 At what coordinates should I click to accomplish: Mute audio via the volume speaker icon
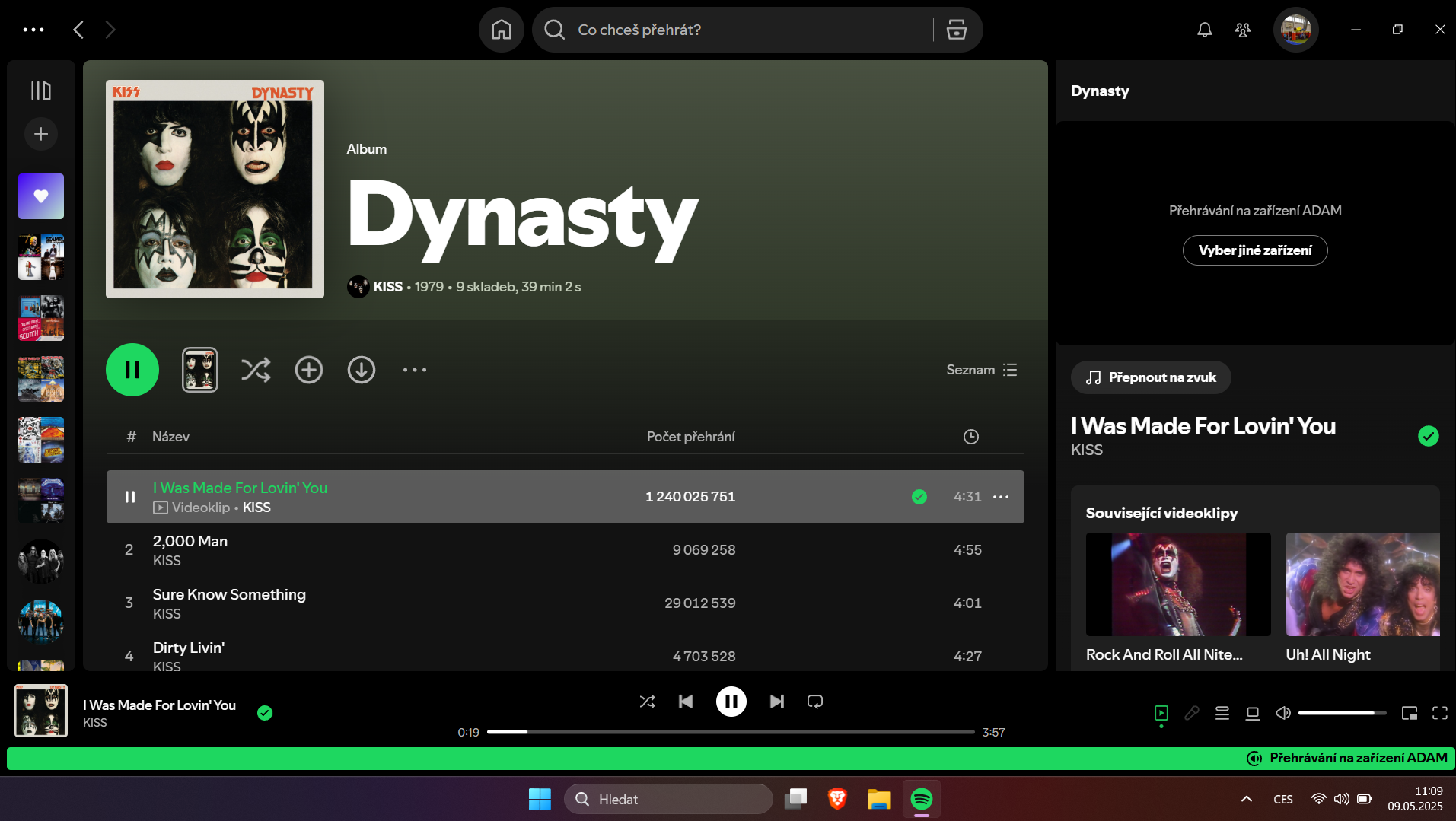pos(1282,713)
